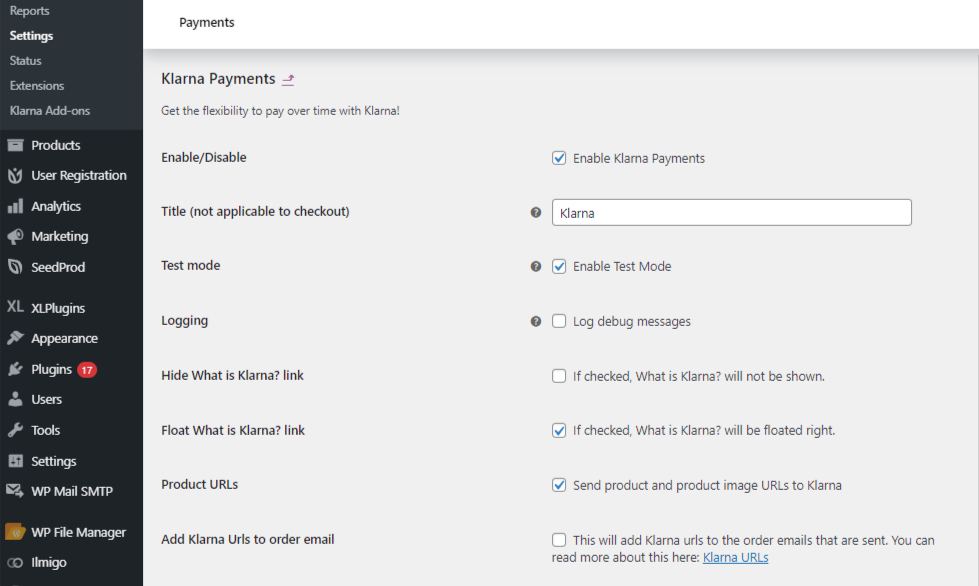Click the WP Mail SMTP envelope icon
This screenshot has height=586, width=979.
(x=15, y=491)
